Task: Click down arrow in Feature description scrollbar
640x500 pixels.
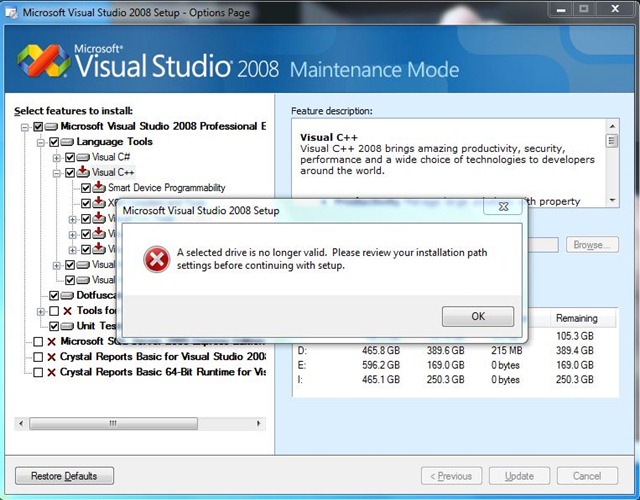Action: 612,200
